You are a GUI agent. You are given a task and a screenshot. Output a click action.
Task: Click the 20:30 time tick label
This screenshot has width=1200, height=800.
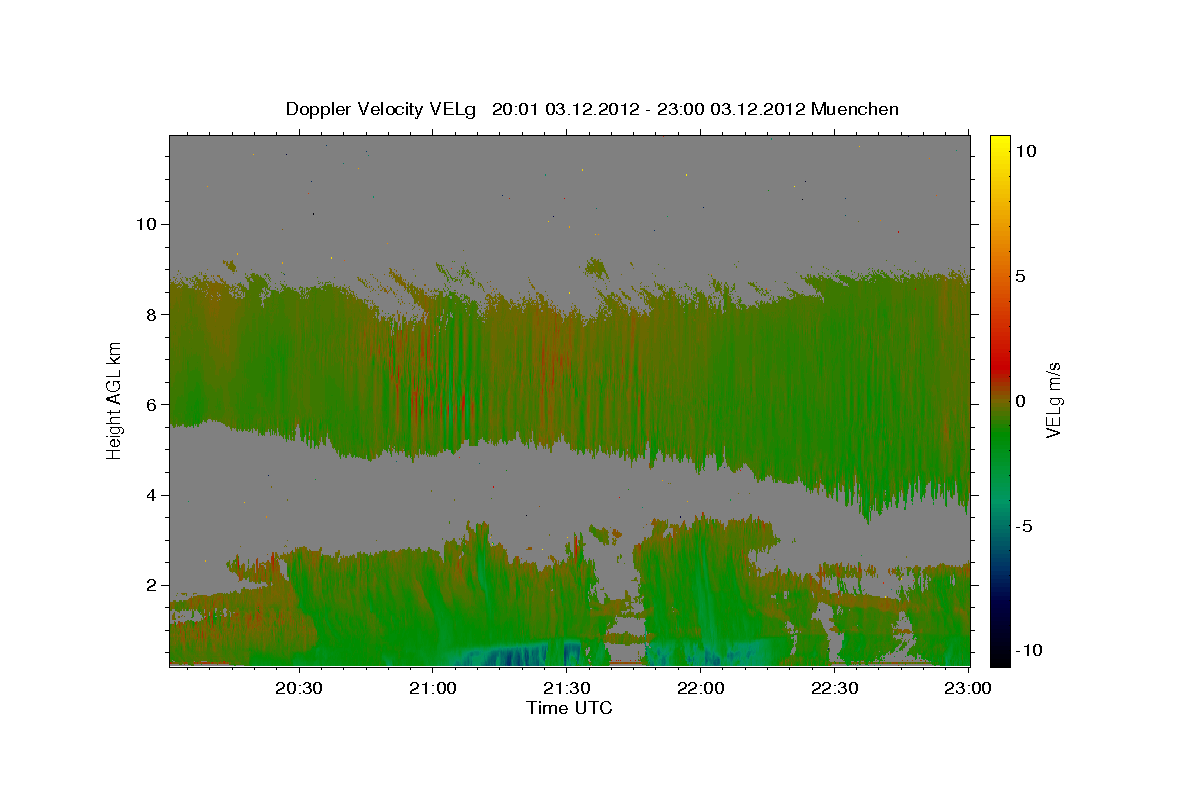point(299,688)
